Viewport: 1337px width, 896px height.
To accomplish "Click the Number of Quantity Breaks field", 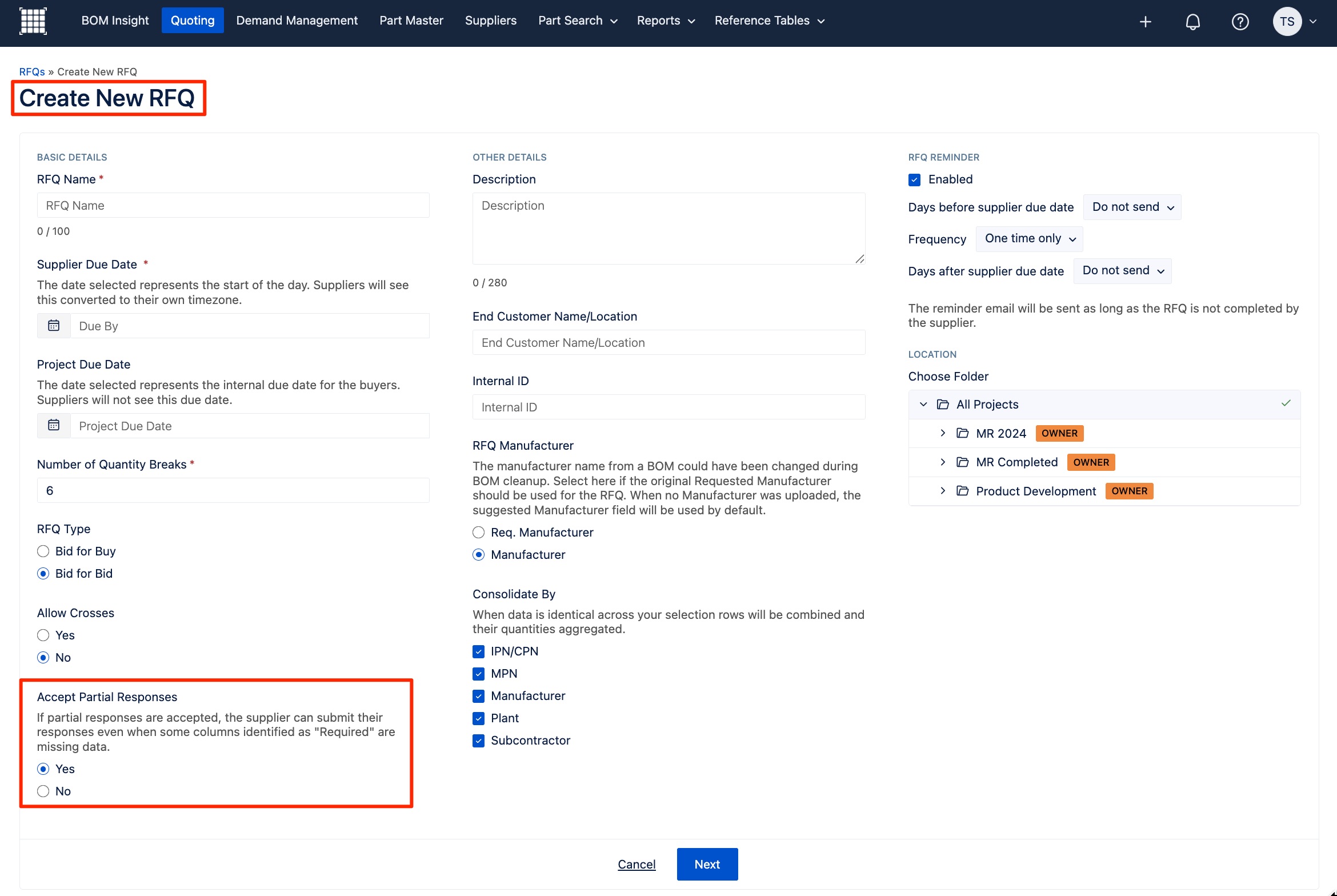I will click(x=233, y=490).
